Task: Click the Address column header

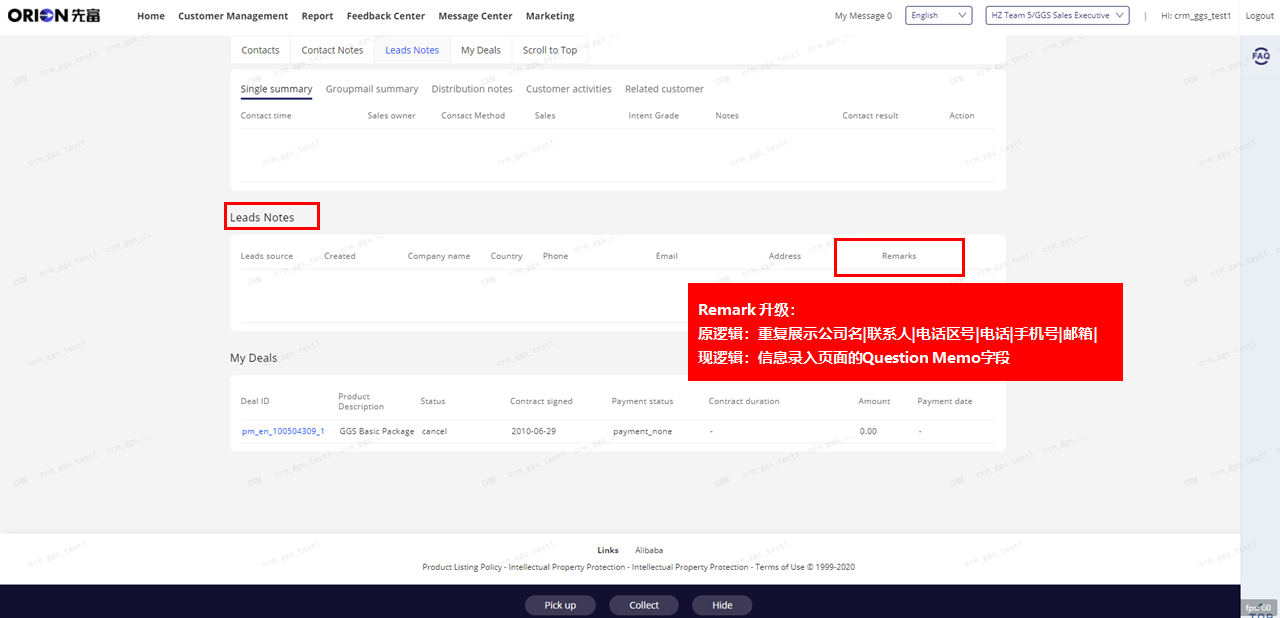Action: (x=785, y=256)
